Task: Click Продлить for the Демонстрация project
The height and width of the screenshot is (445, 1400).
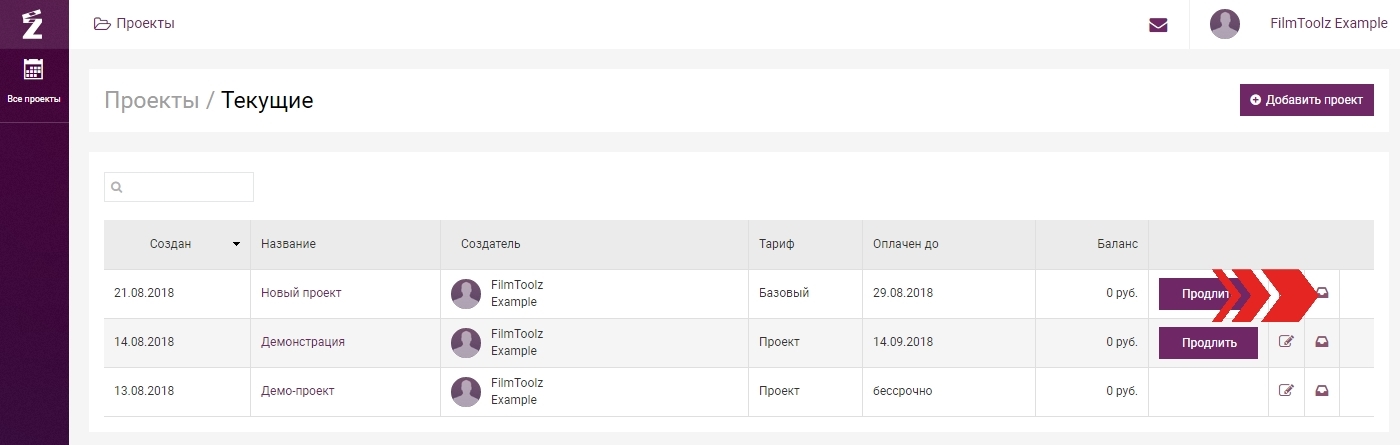Action: 1208,342
